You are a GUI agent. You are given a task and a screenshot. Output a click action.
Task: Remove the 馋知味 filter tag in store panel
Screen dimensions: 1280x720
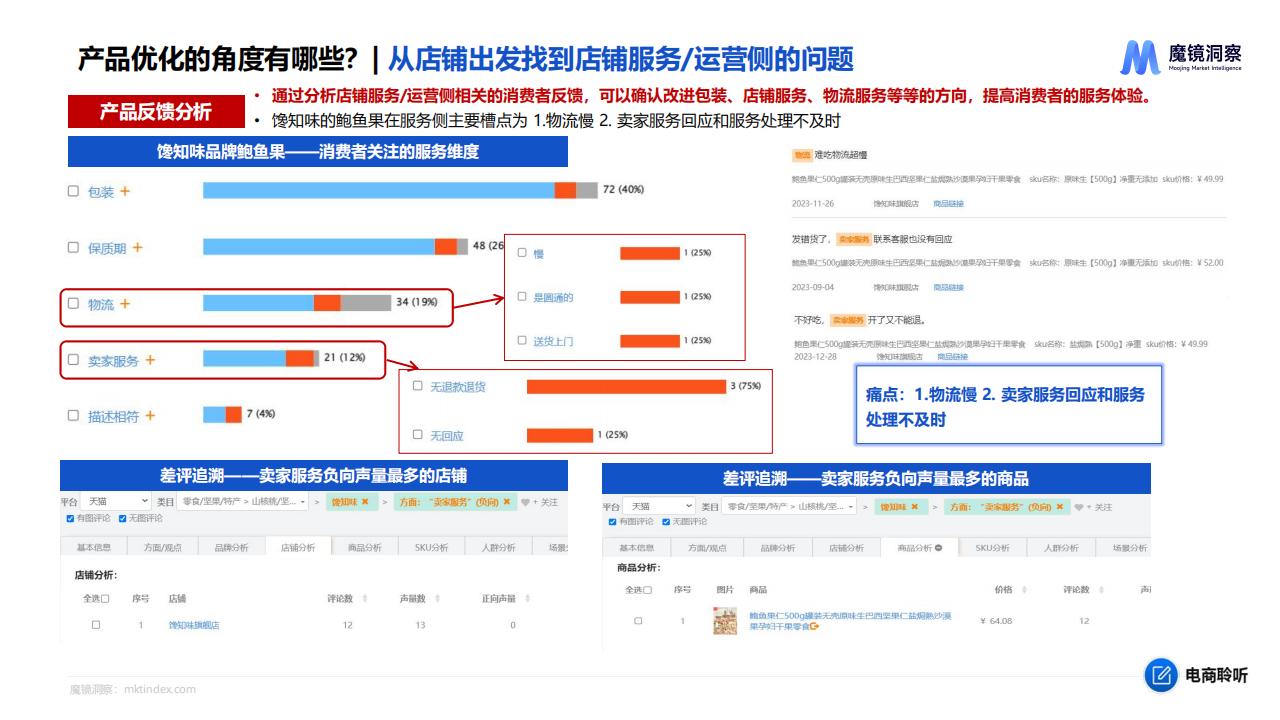pyautogui.click(x=365, y=502)
